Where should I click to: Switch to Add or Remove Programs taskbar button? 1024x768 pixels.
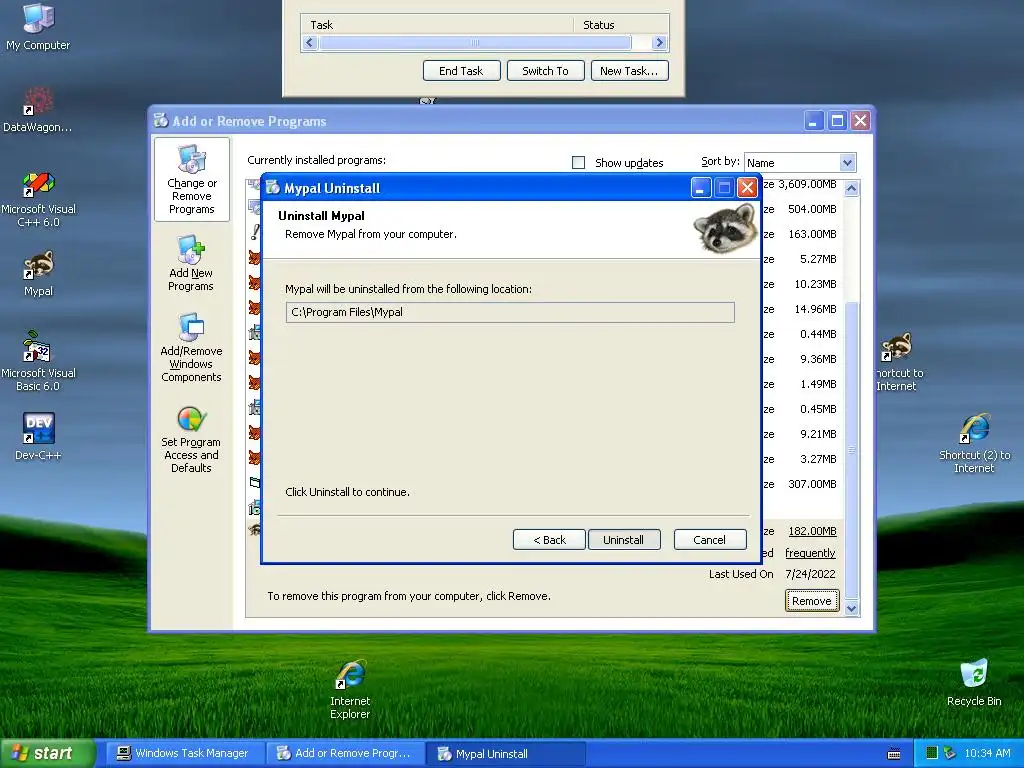345,753
